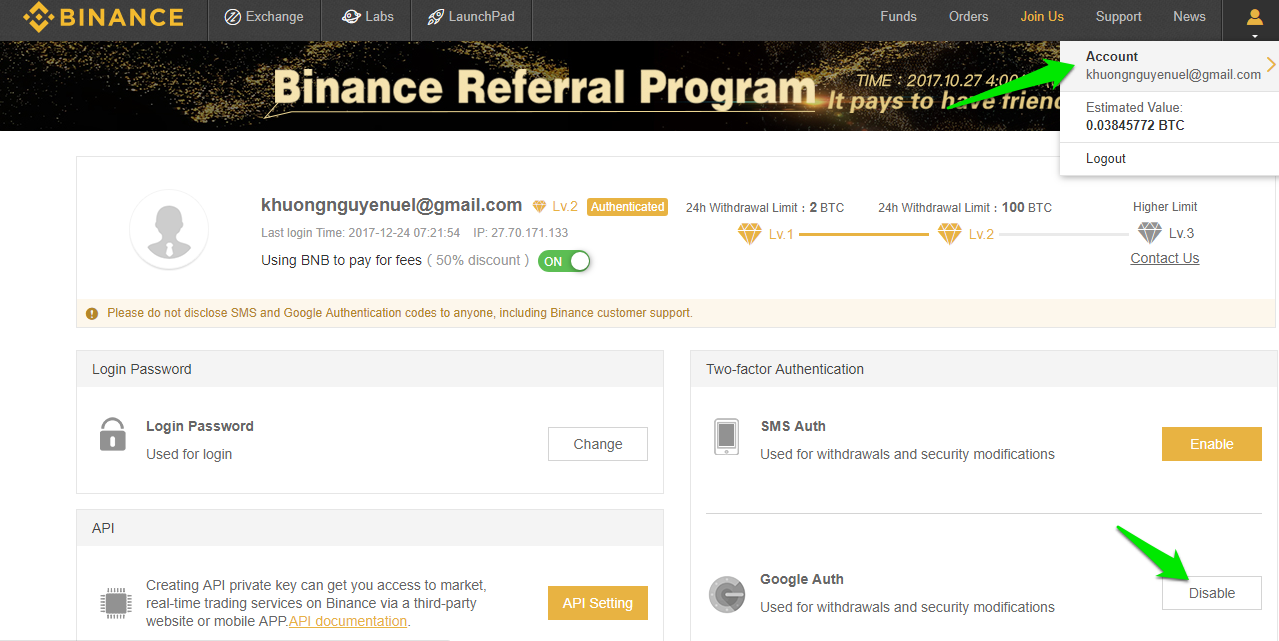1279x641 pixels.
Task: Click the Authenticated badge
Action: [x=627, y=207]
